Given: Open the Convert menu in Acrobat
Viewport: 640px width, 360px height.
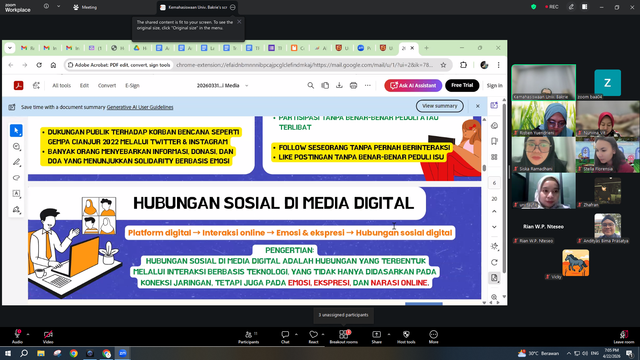Looking at the screenshot, I should click(x=107, y=86).
